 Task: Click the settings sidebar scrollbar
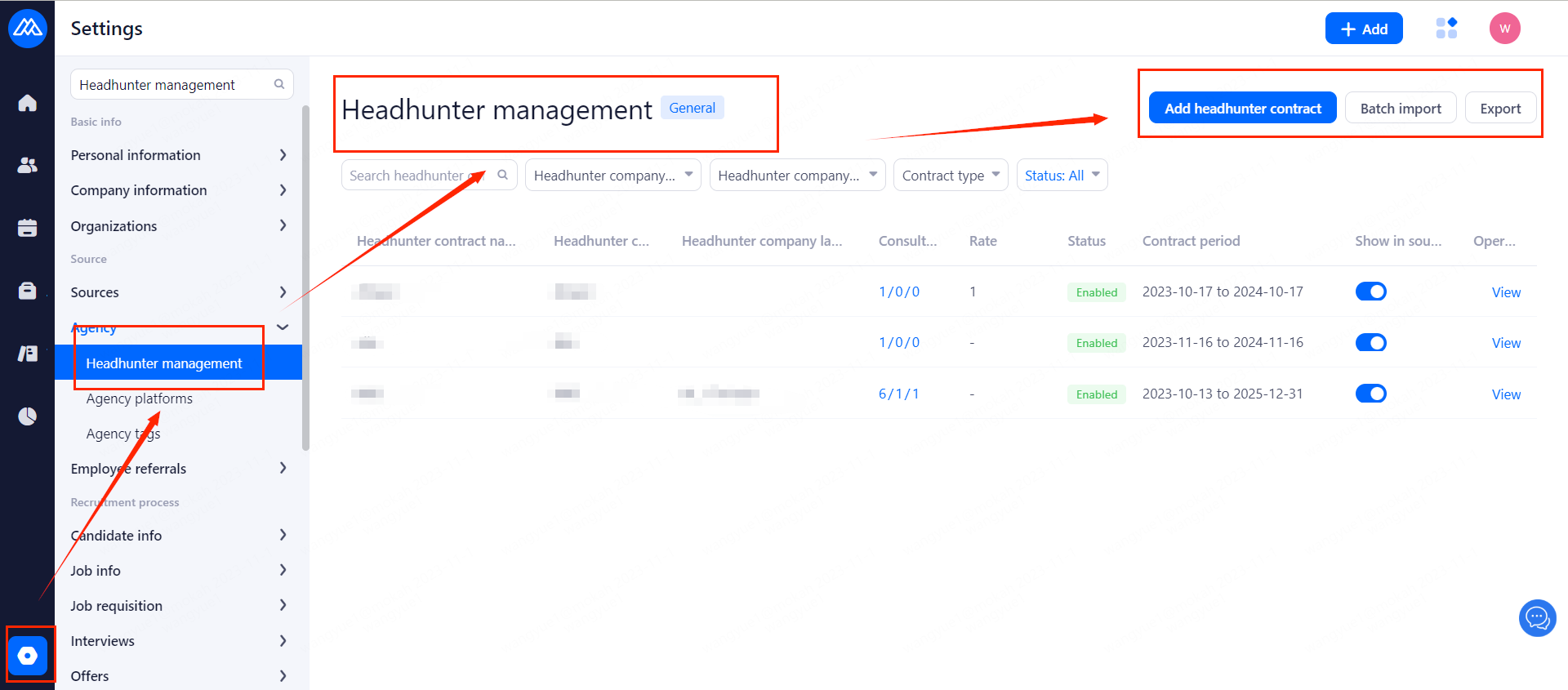(x=305, y=278)
